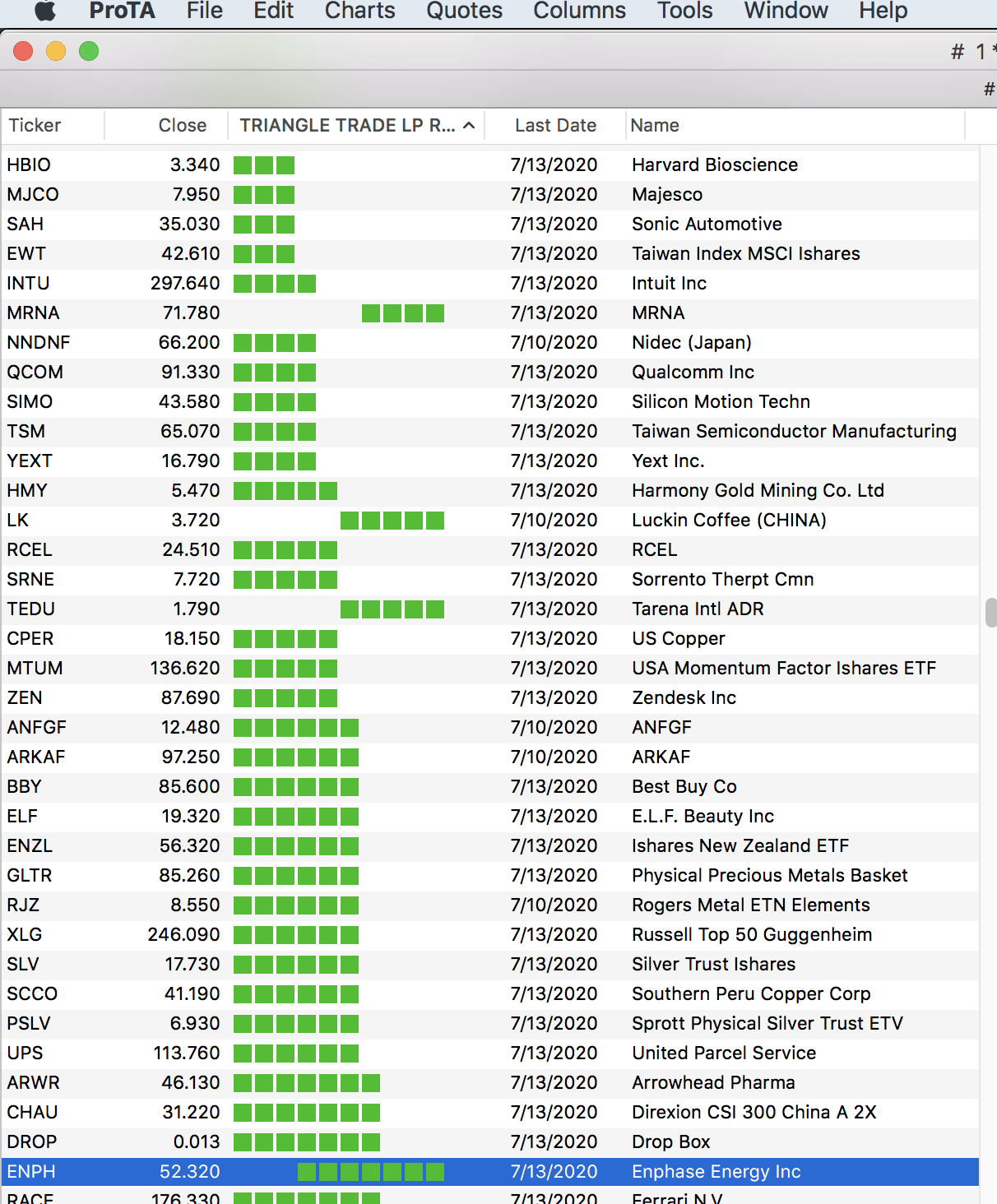Click the Drop Box name

(x=671, y=1141)
